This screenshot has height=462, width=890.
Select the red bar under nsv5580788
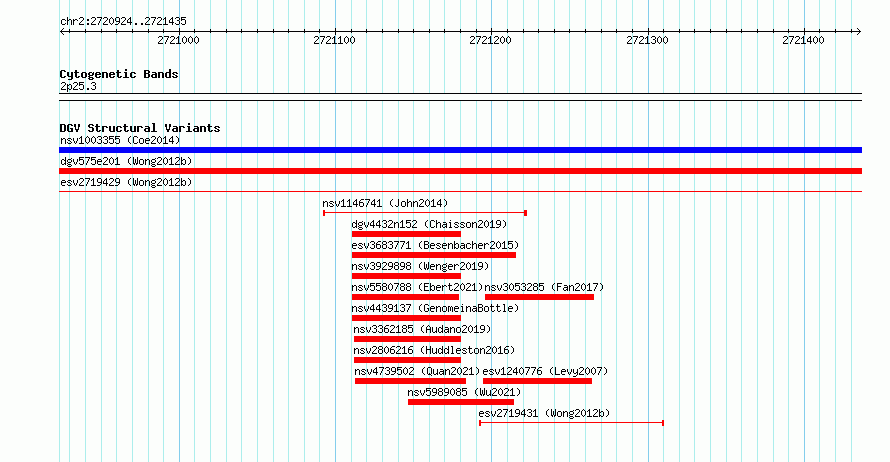[405, 297]
